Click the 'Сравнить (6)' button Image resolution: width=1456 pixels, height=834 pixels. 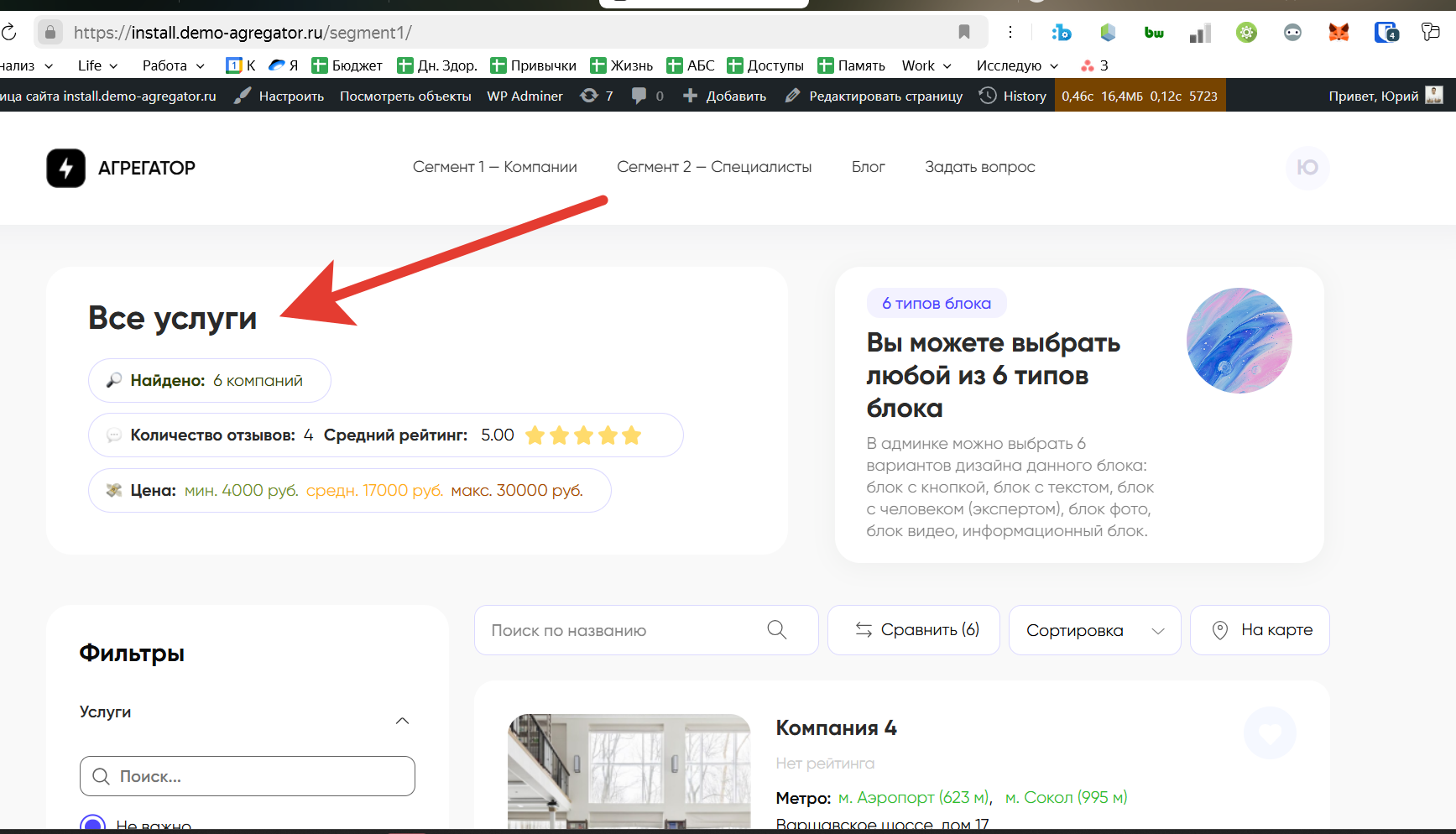click(x=915, y=630)
